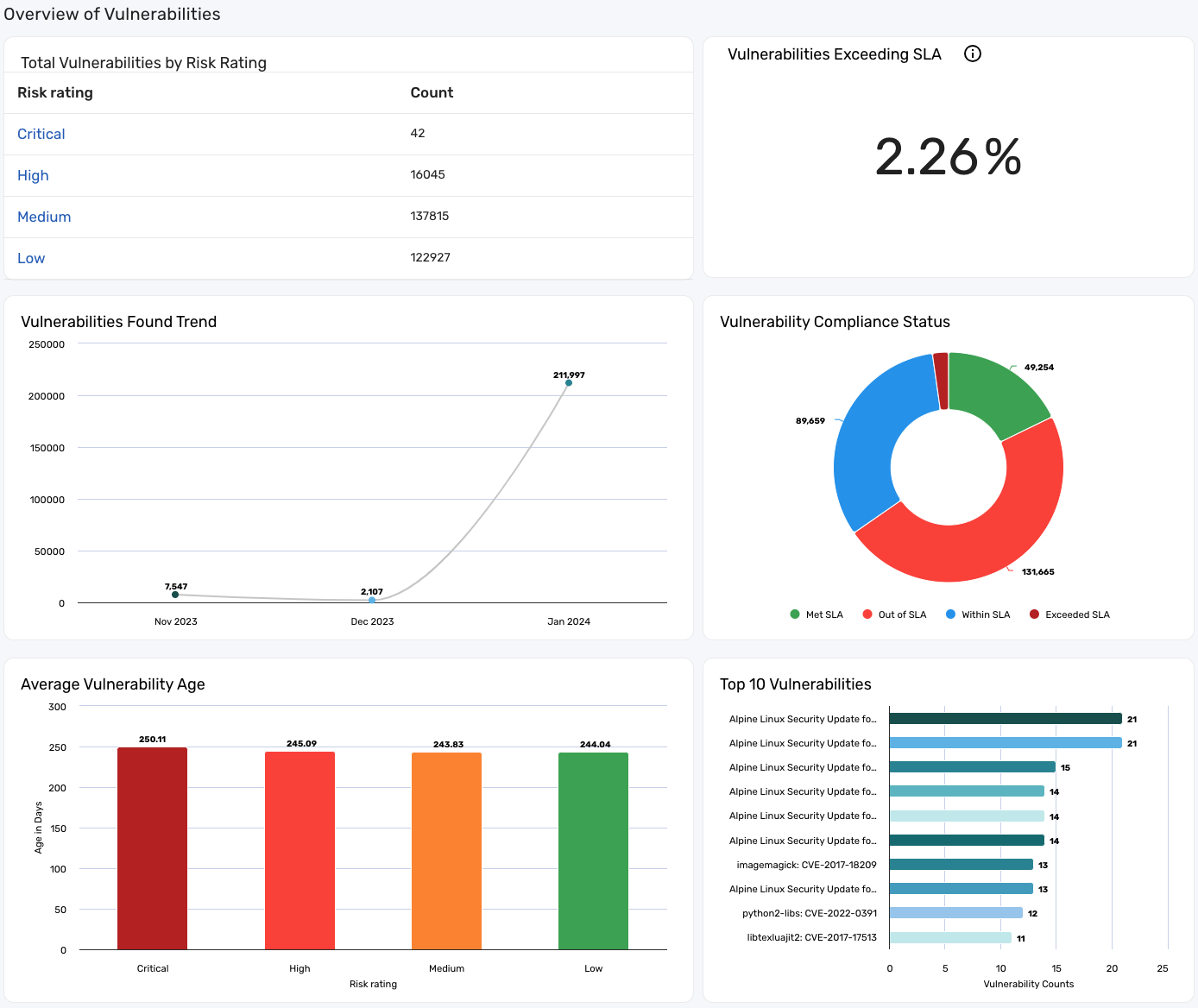Open the Critical risk rating link
Image resolution: width=1198 pixels, height=1008 pixels.
click(x=41, y=134)
